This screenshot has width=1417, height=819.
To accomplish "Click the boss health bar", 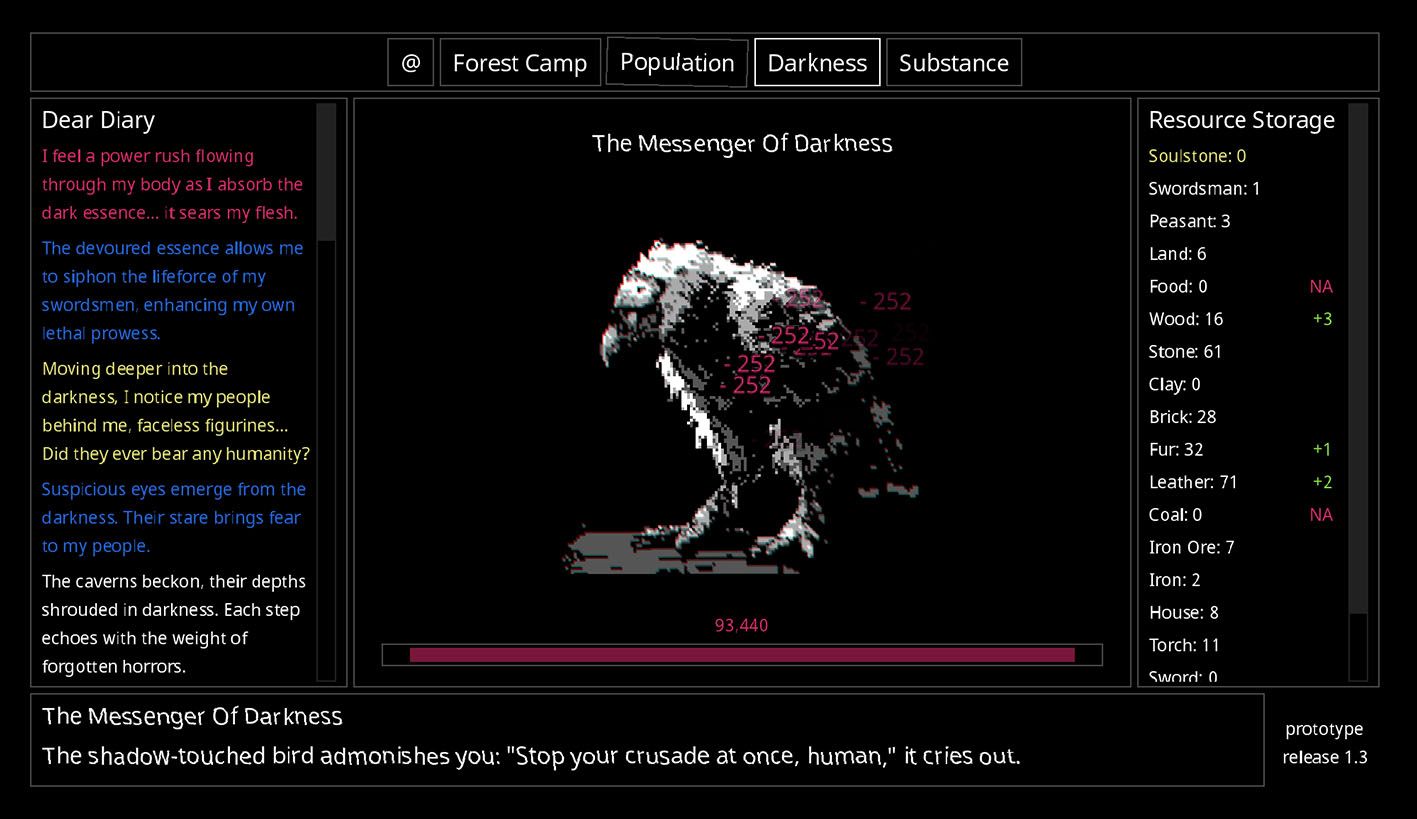I will tap(741, 655).
